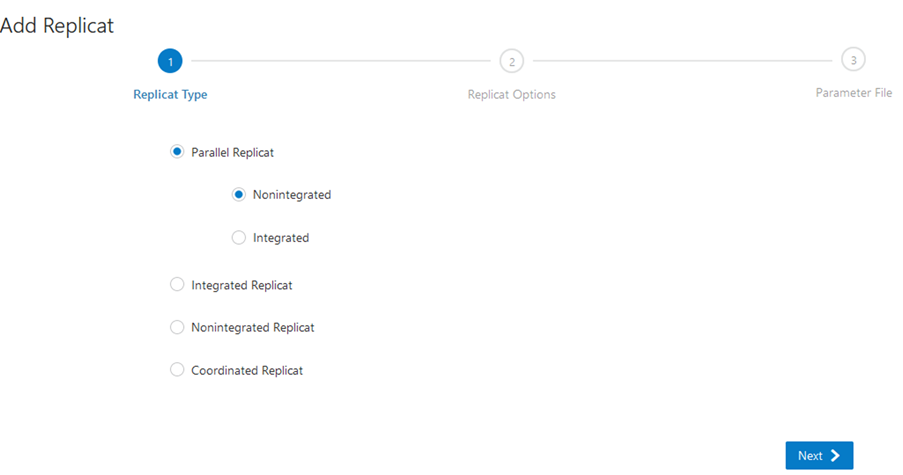Enable the Integrated sub-option radio circle

point(239,238)
